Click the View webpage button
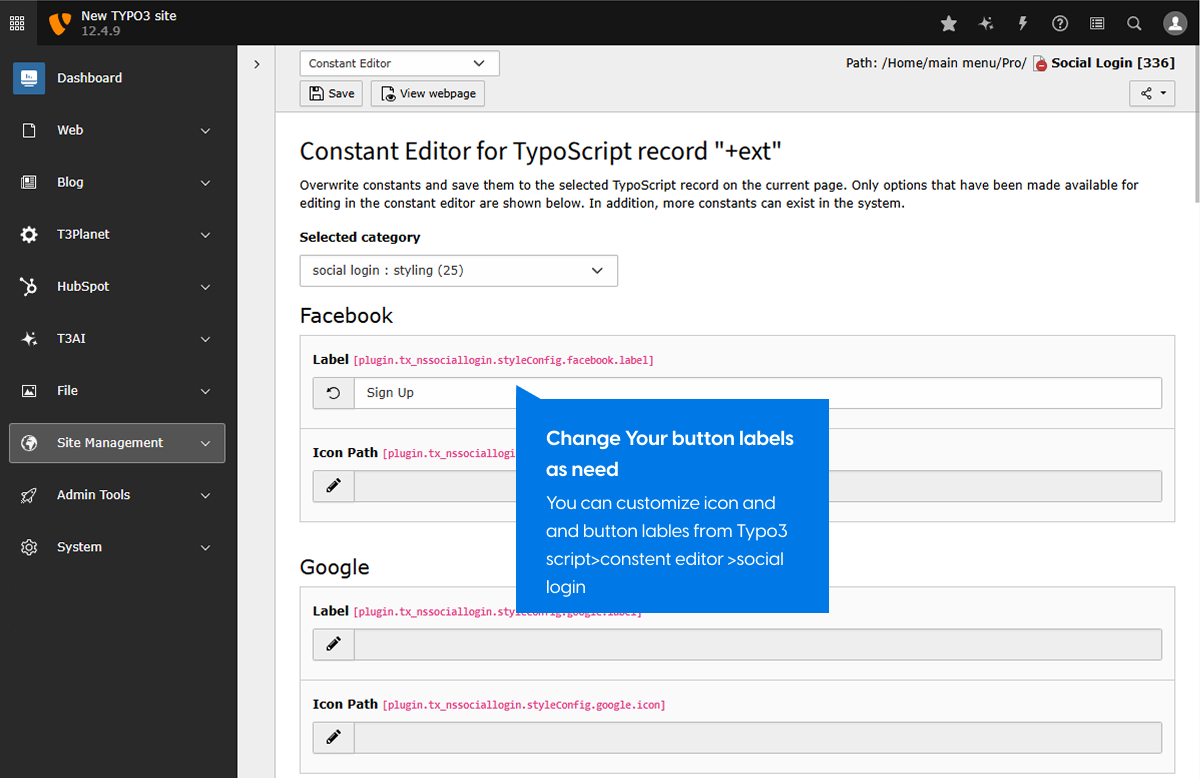Screen dimensions: 1200x778 click(428, 93)
